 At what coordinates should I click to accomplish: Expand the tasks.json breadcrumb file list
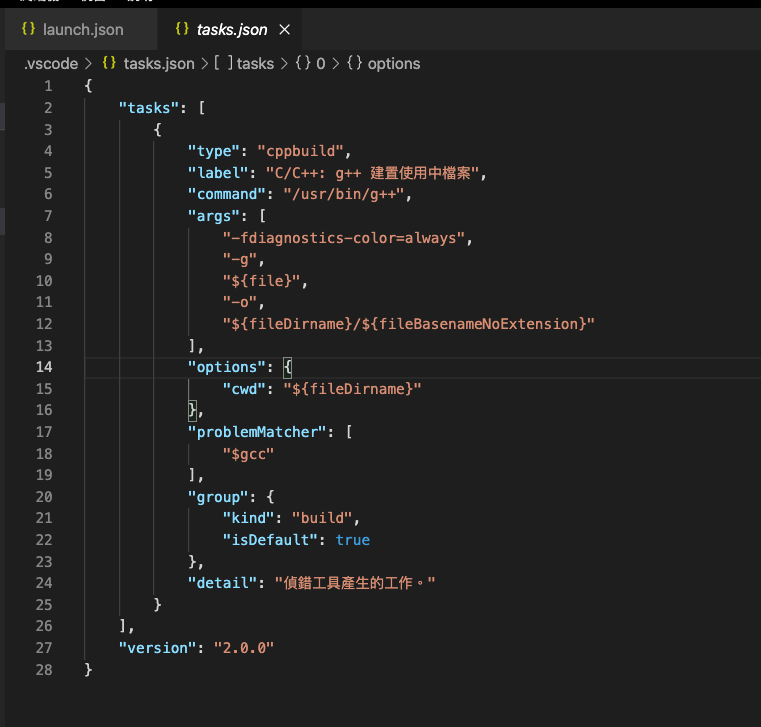[158, 63]
